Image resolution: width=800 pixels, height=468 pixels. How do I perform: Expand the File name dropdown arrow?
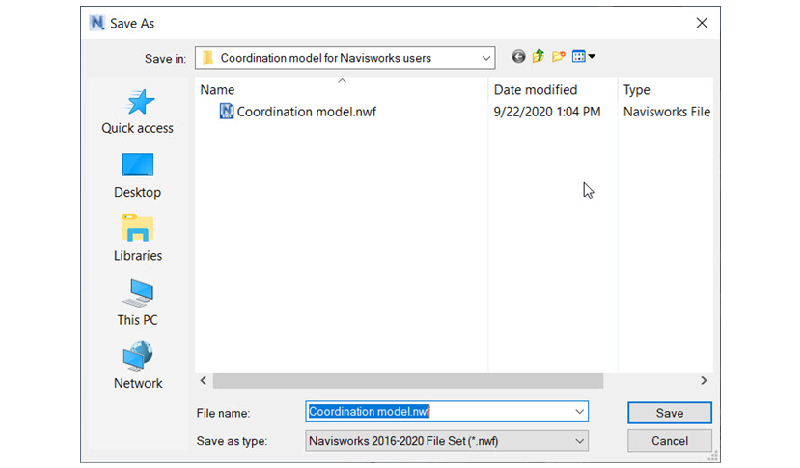[x=579, y=412]
